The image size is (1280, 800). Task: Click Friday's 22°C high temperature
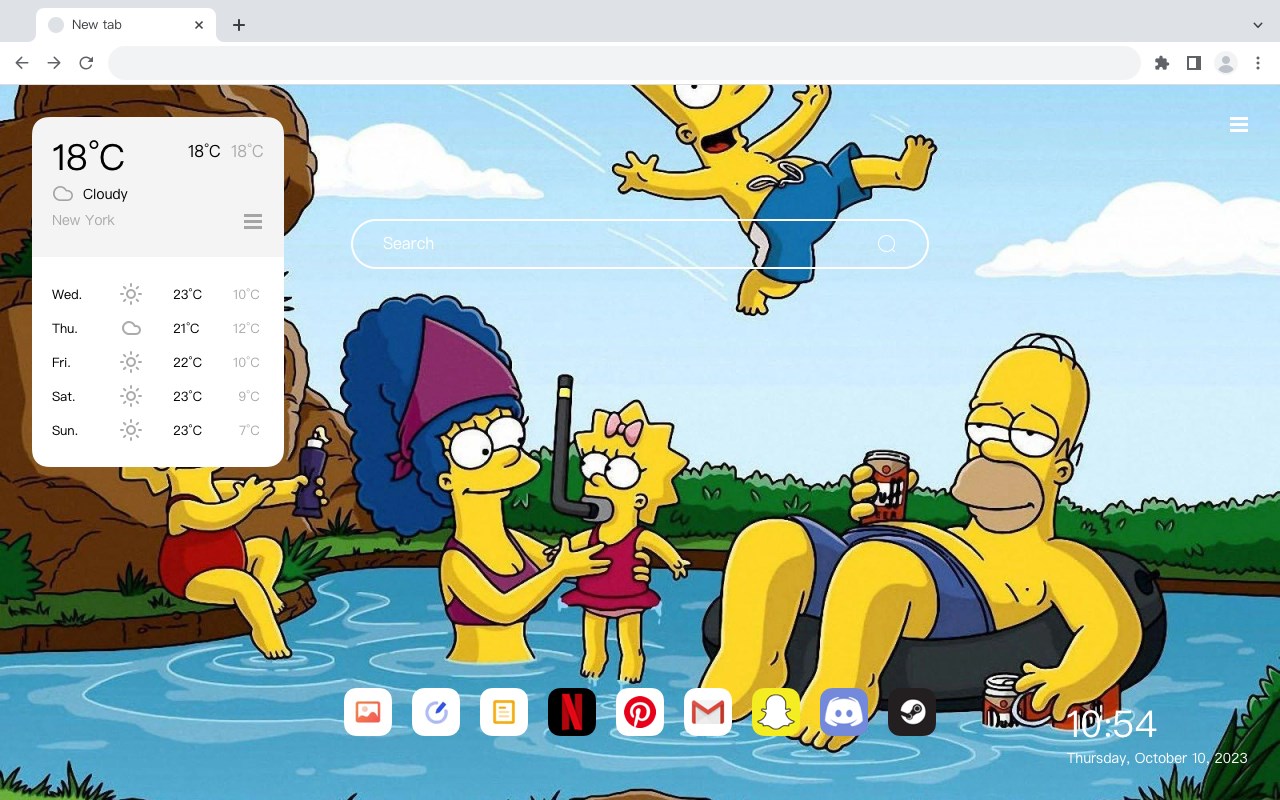(187, 362)
